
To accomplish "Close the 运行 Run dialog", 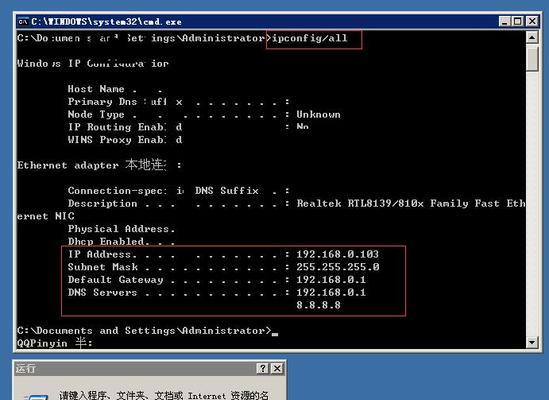I will (277, 368).
